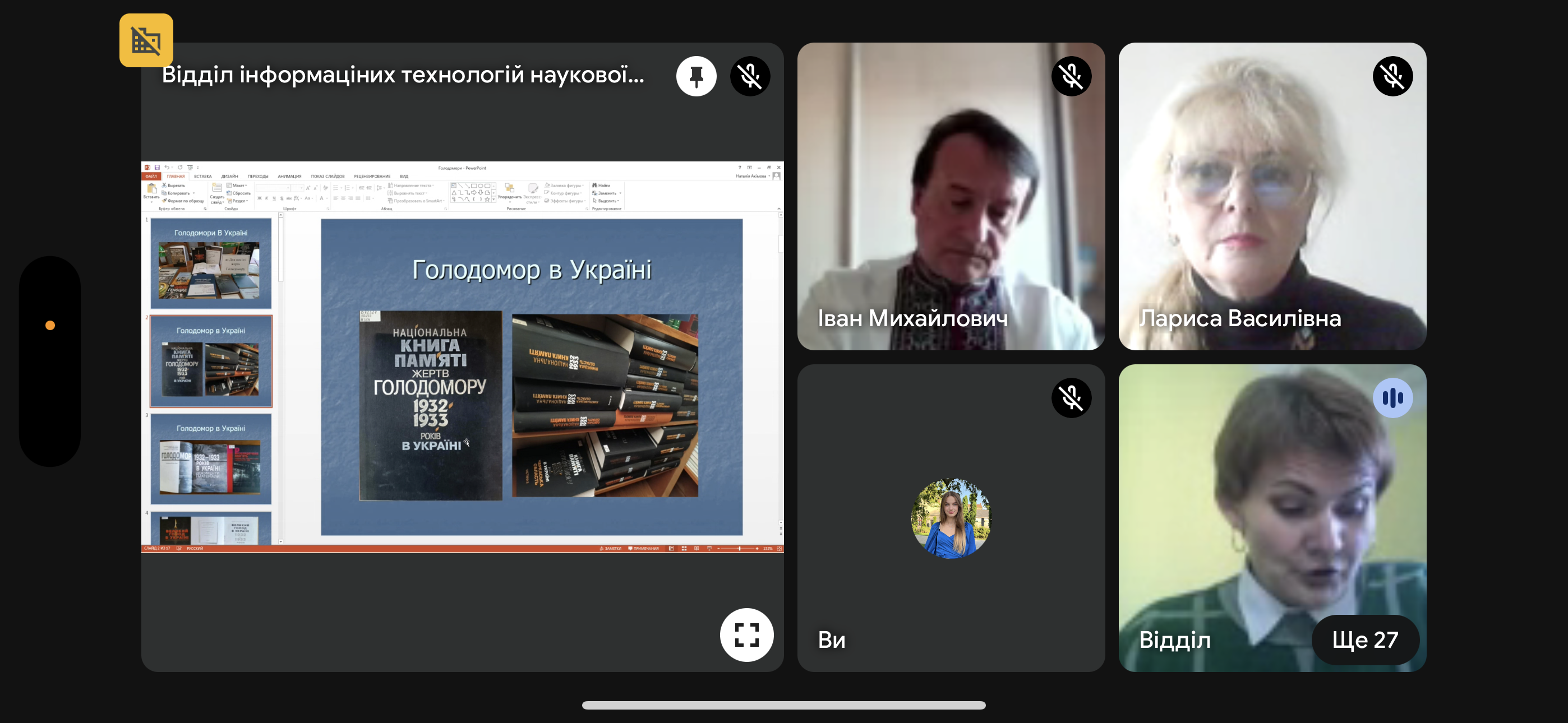This screenshot has height=723, width=1568.
Task: Select slide 3 thumbnail in panel
Action: pyautogui.click(x=211, y=459)
